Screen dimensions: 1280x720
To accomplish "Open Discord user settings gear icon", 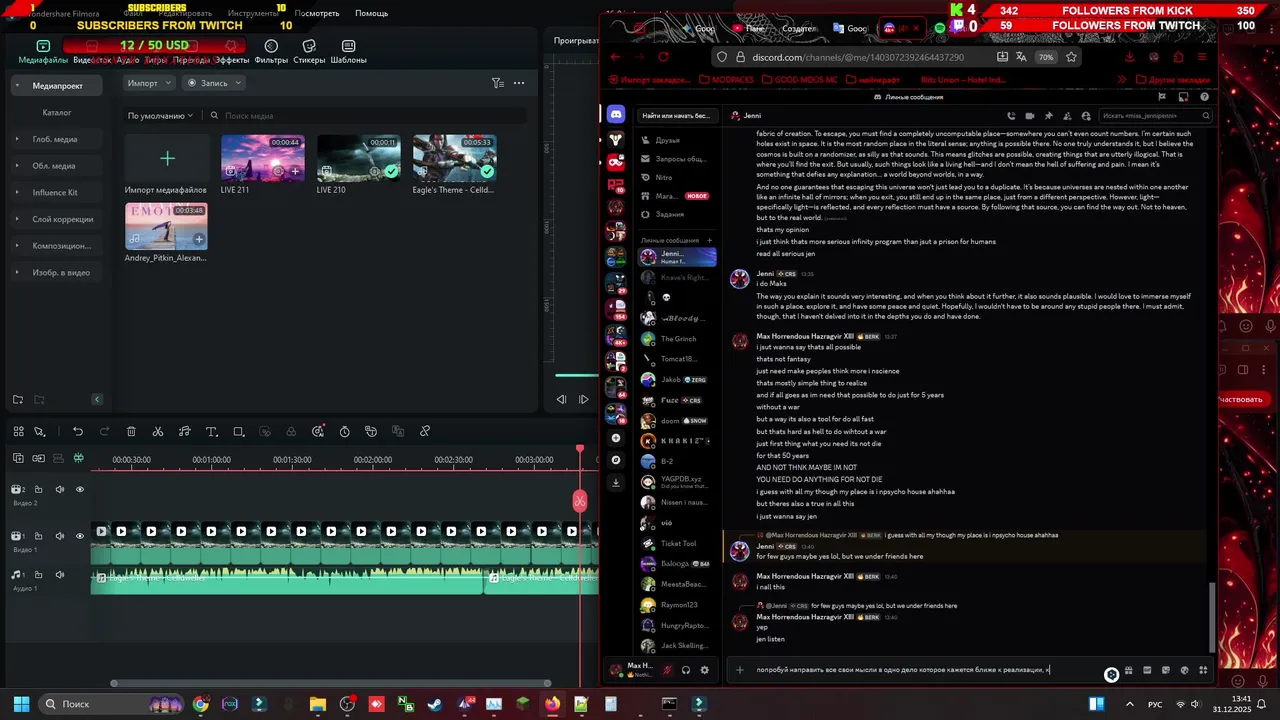I will [704, 670].
